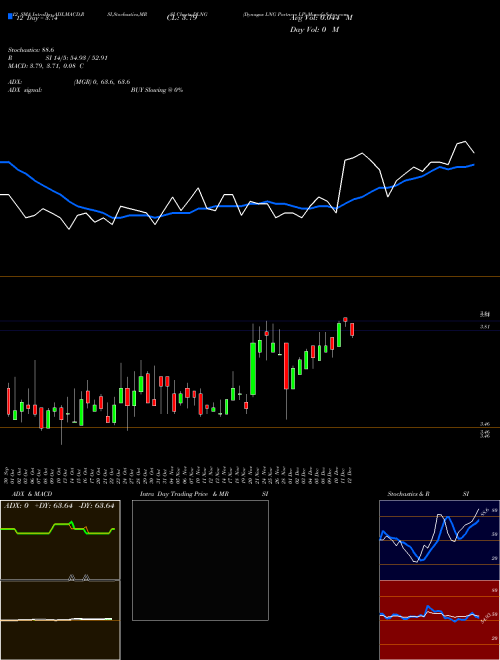Click the empty intraday trading price chart box
Screen dimensions: 500x660
[200, 560]
